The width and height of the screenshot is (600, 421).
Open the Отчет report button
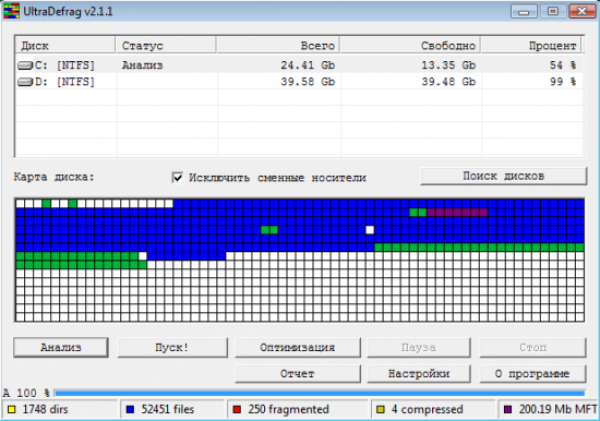297,374
